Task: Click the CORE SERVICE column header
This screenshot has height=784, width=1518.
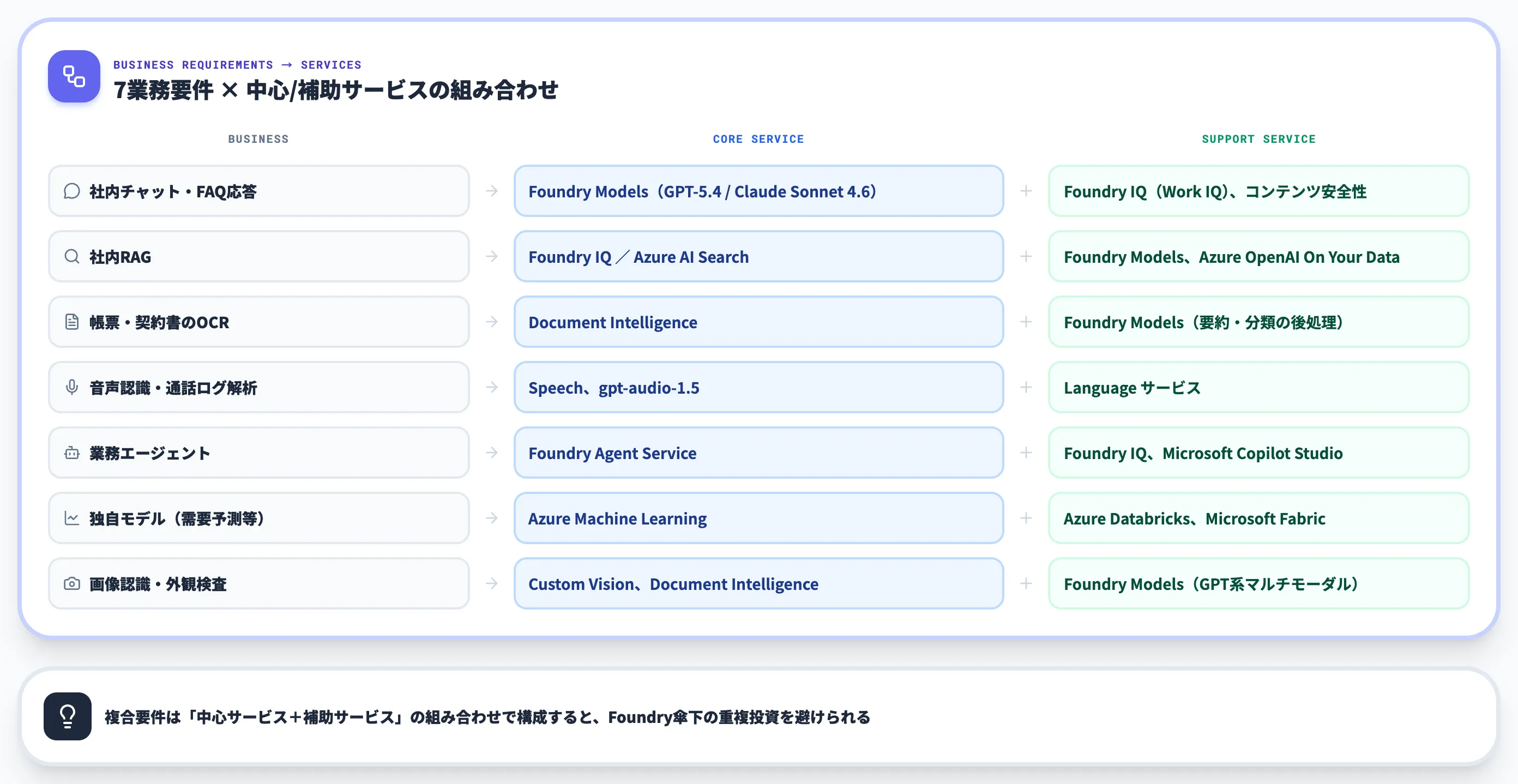Action: [758, 139]
